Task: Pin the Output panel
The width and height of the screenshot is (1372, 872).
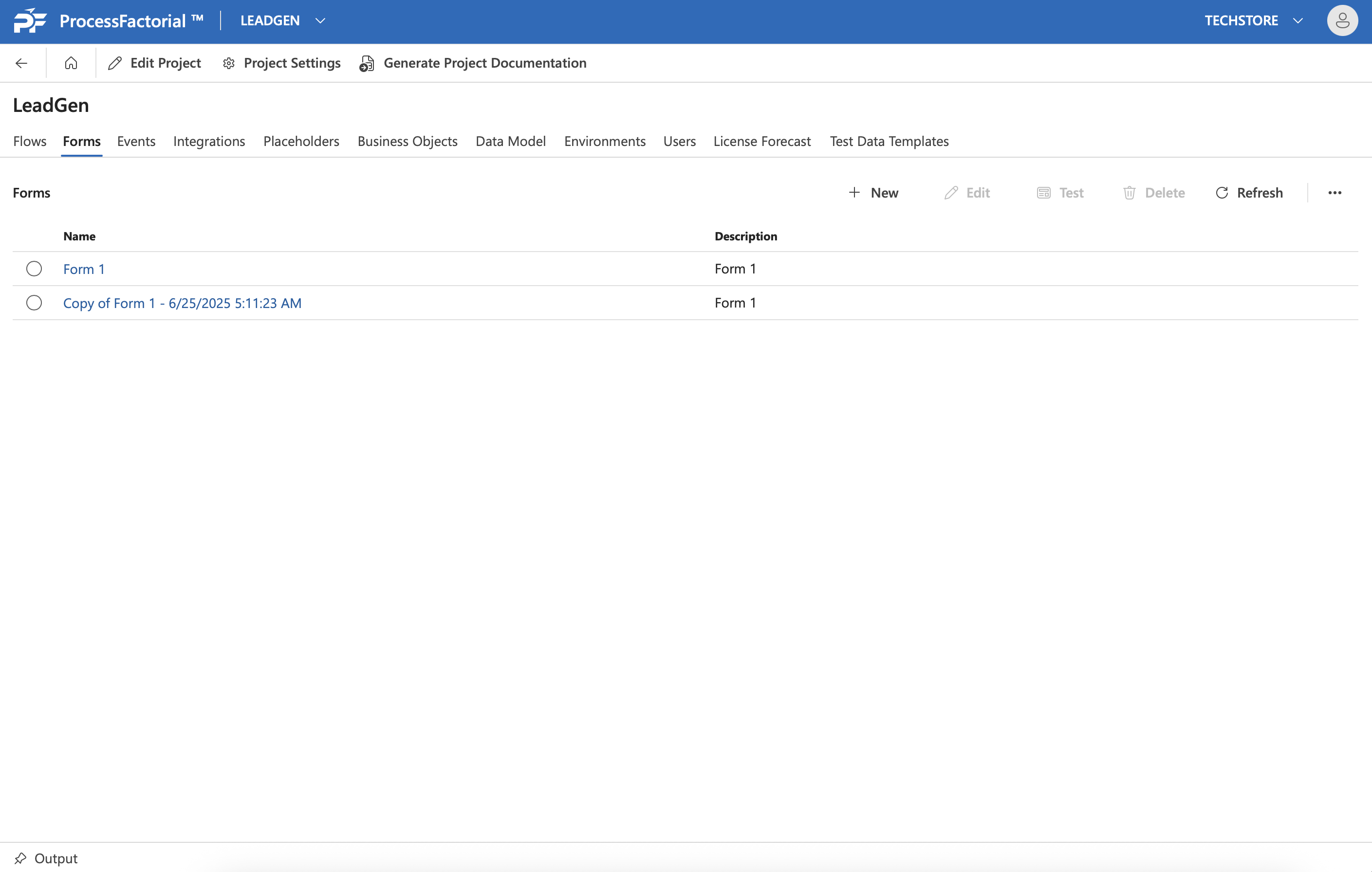Action: coord(20,858)
